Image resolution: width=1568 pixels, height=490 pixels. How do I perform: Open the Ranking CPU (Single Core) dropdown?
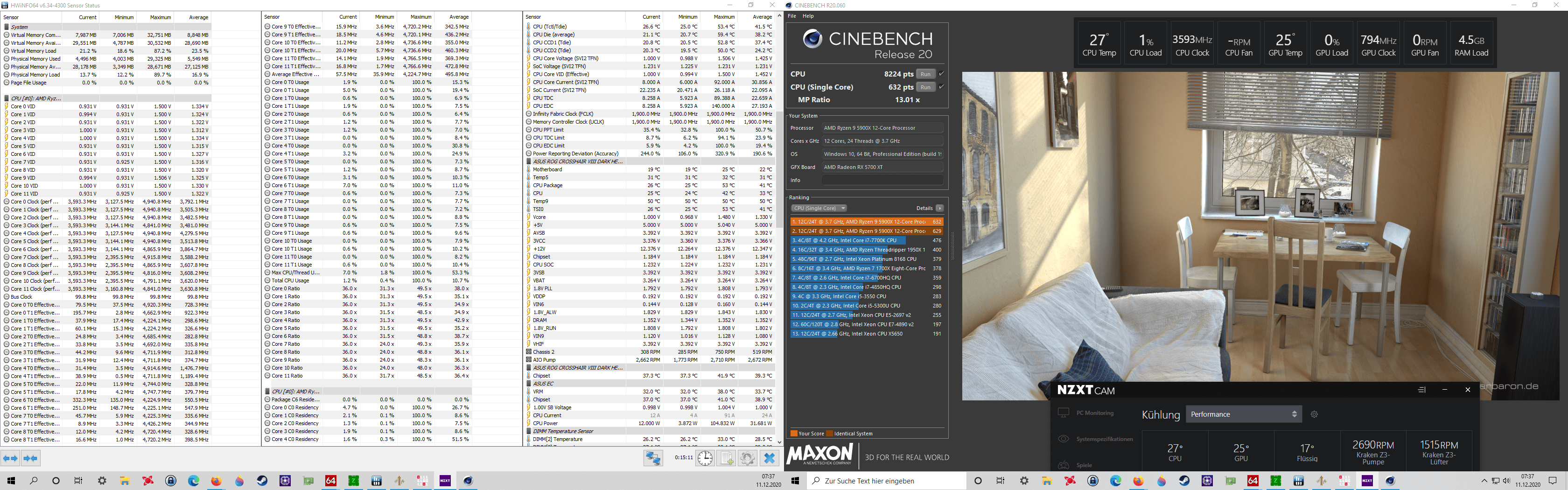tap(819, 208)
